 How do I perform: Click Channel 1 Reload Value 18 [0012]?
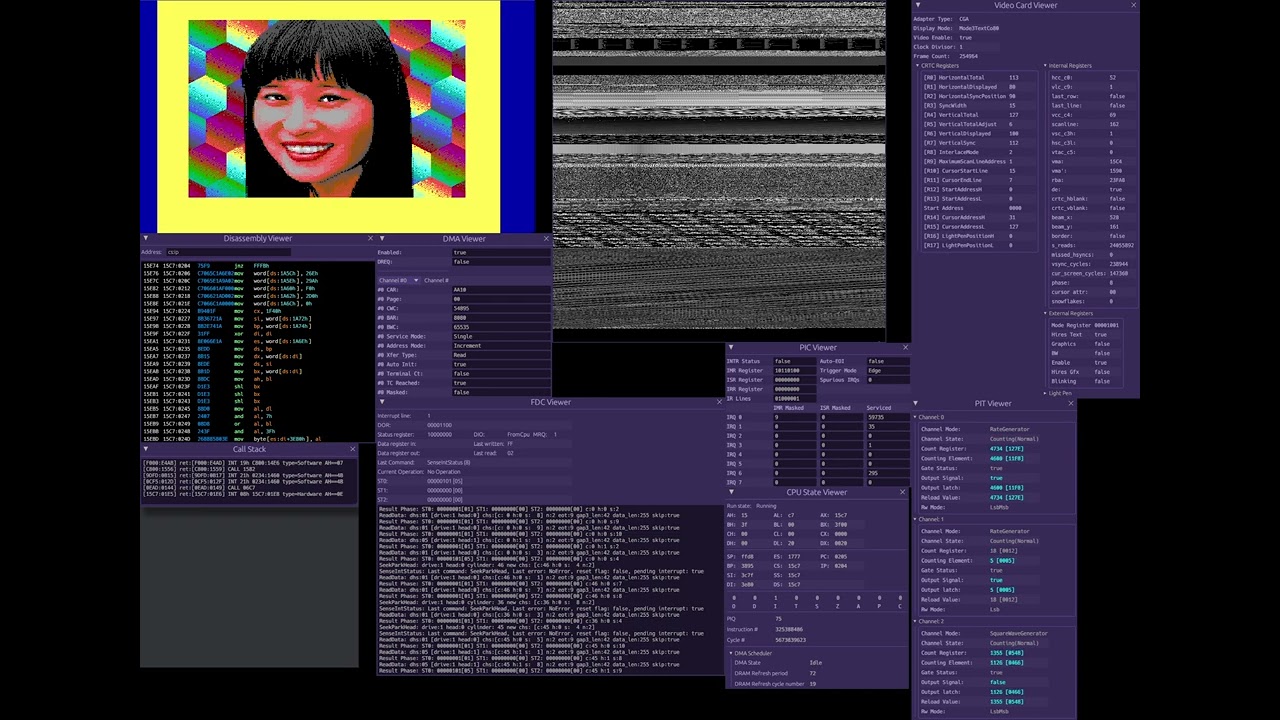pos(1003,599)
